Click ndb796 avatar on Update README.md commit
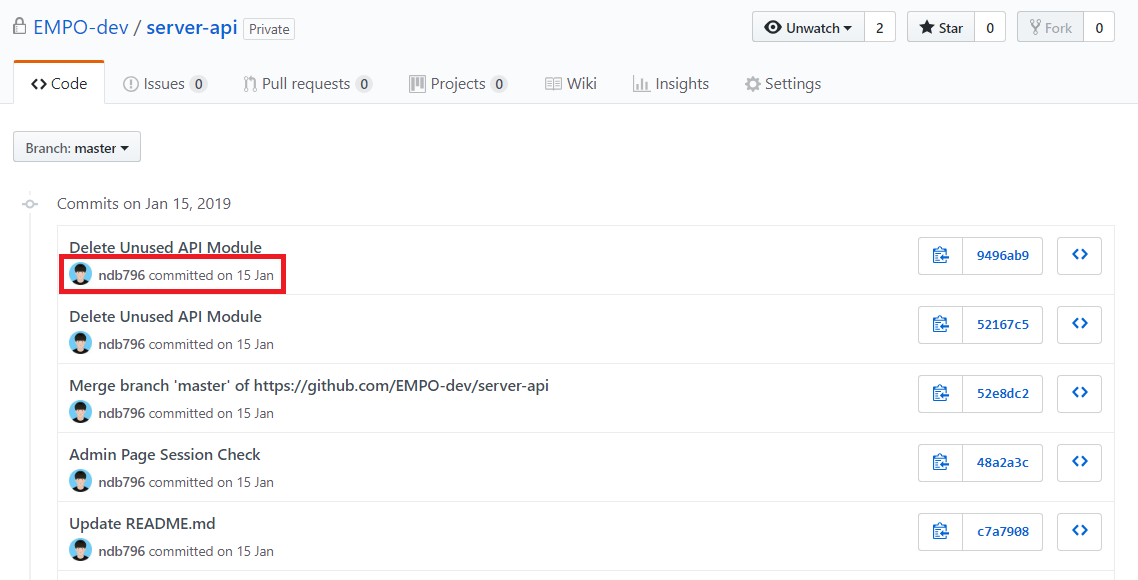Screen dimensions: 1138x580 [x=81, y=550]
